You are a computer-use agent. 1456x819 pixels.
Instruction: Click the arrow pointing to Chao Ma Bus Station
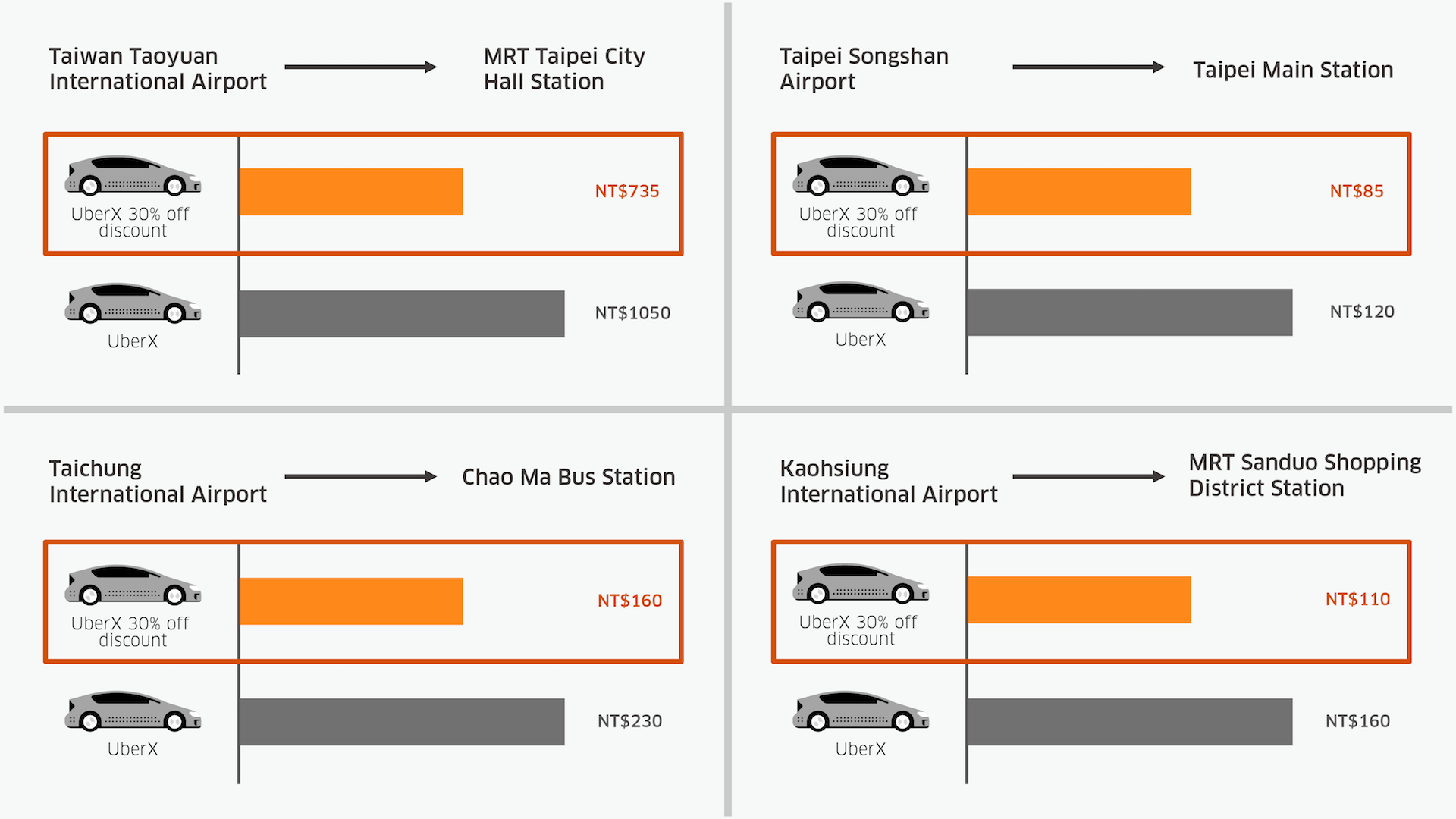tap(360, 477)
